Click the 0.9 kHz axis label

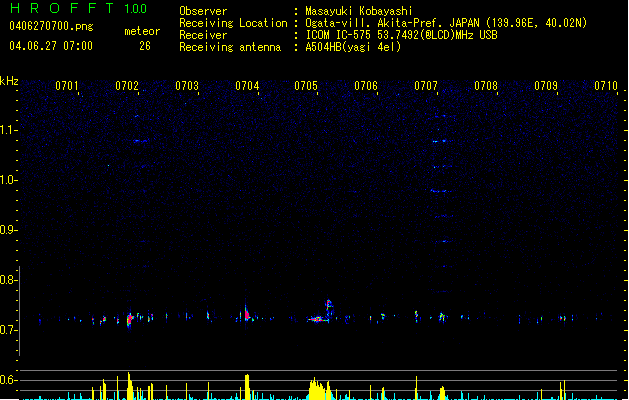pyautogui.click(x=7, y=230)
